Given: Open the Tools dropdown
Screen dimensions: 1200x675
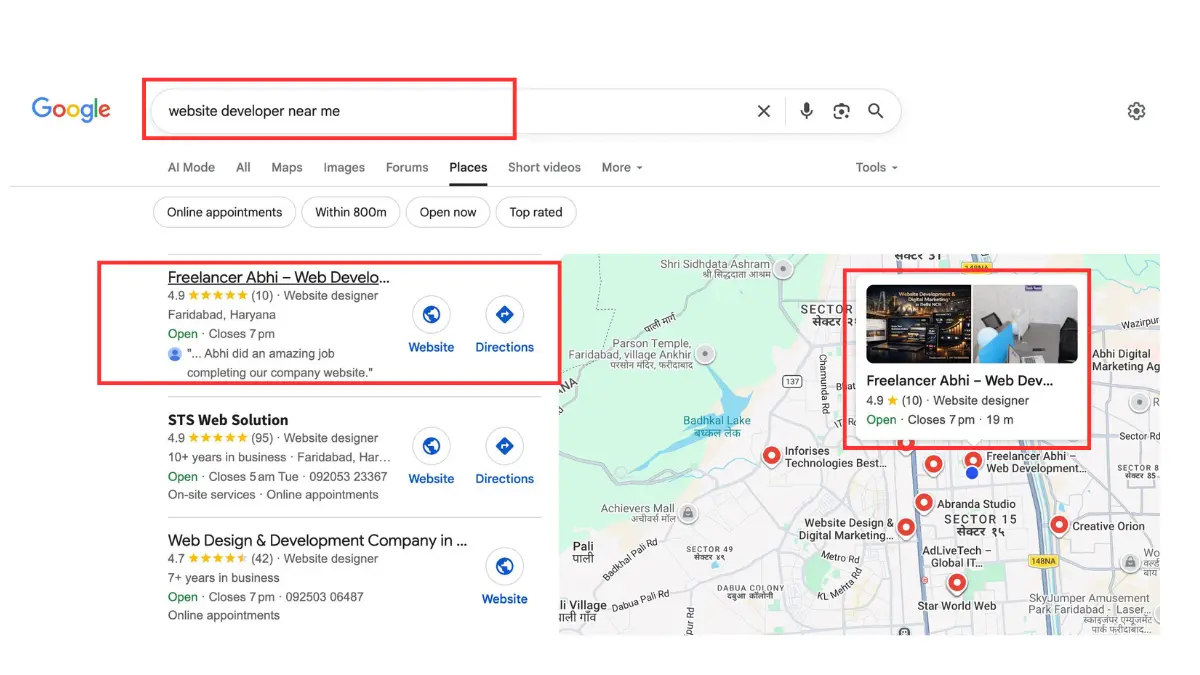Looking at the screenshot, I should click(877, 167).
